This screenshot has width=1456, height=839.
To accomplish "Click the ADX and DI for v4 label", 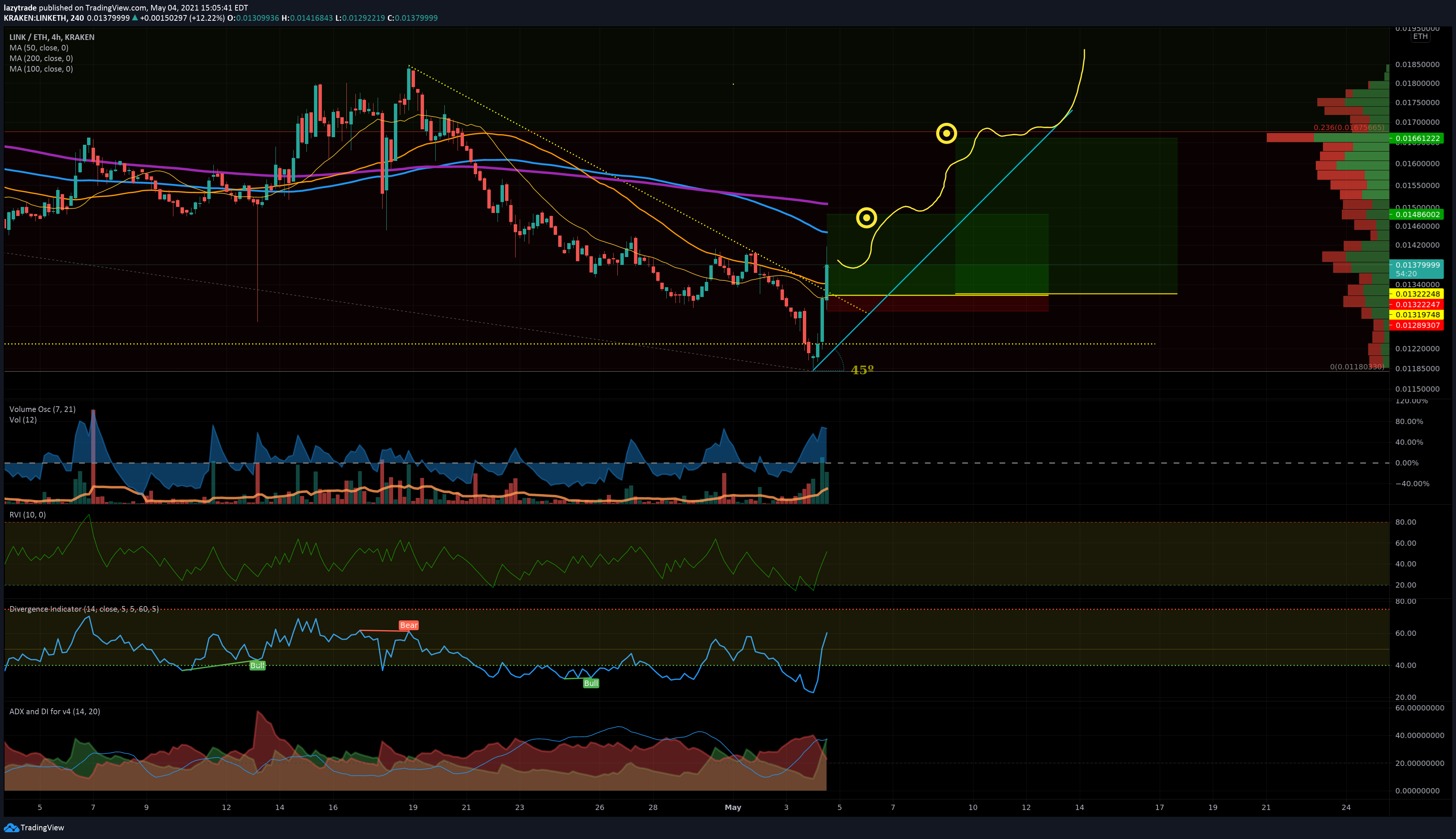I will tap(55, 712).
